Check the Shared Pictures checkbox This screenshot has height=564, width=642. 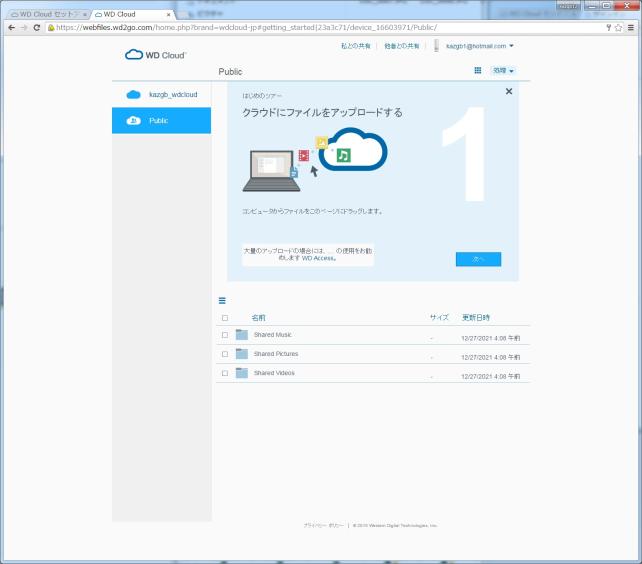225,354
